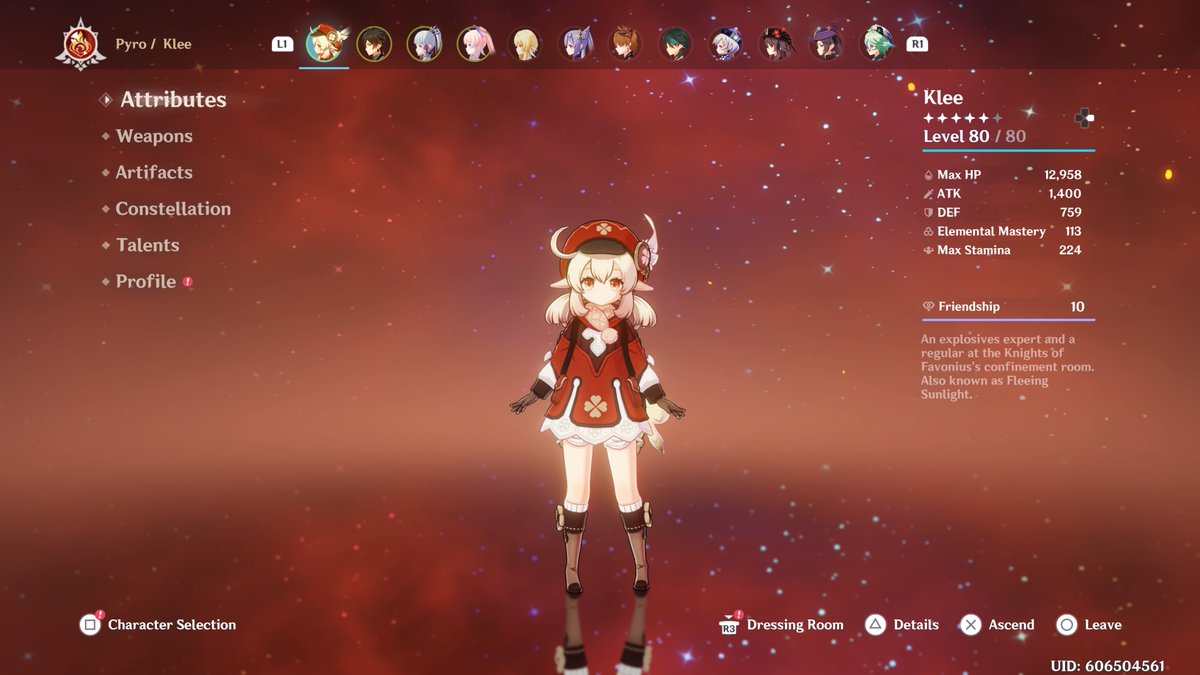1200x675 pixels.
Task: Click the Klee character model
Action: [x=598, y=405]
